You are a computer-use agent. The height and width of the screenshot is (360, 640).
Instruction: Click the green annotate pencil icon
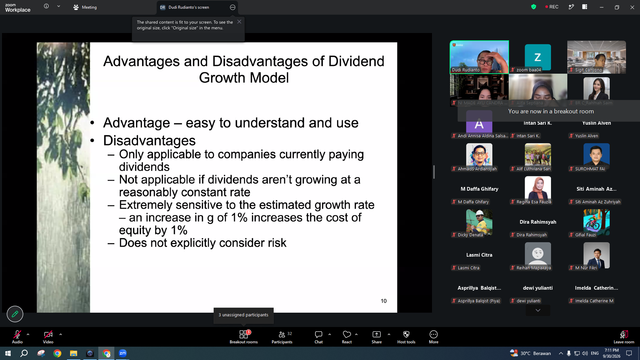click(x=15, y=314)
